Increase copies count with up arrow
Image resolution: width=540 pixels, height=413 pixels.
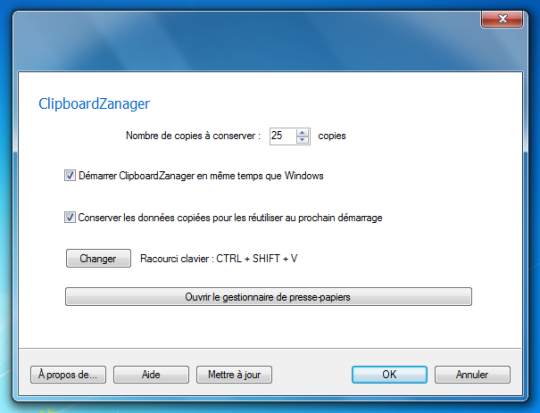[x=302, y=132]
